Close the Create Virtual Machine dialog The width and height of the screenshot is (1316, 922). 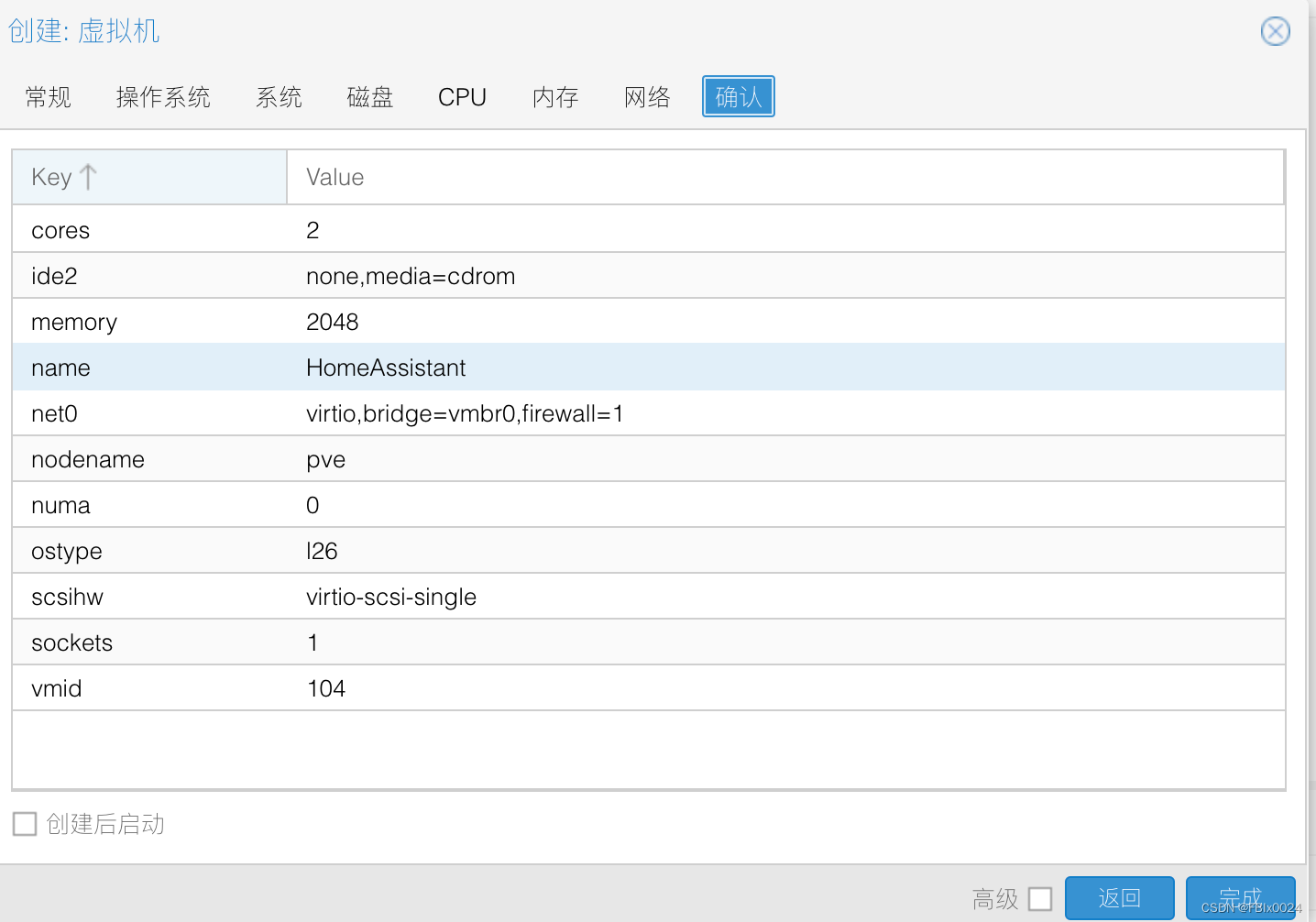[1275, 31]
